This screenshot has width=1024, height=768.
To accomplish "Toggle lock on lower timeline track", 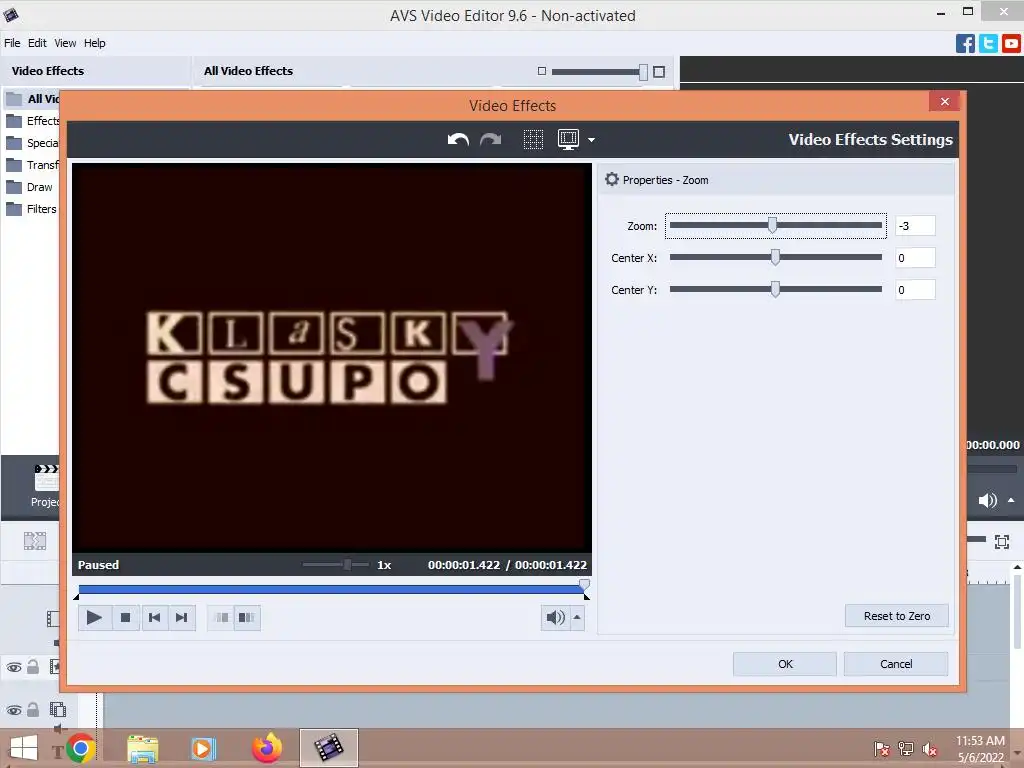I will (33, 709).
